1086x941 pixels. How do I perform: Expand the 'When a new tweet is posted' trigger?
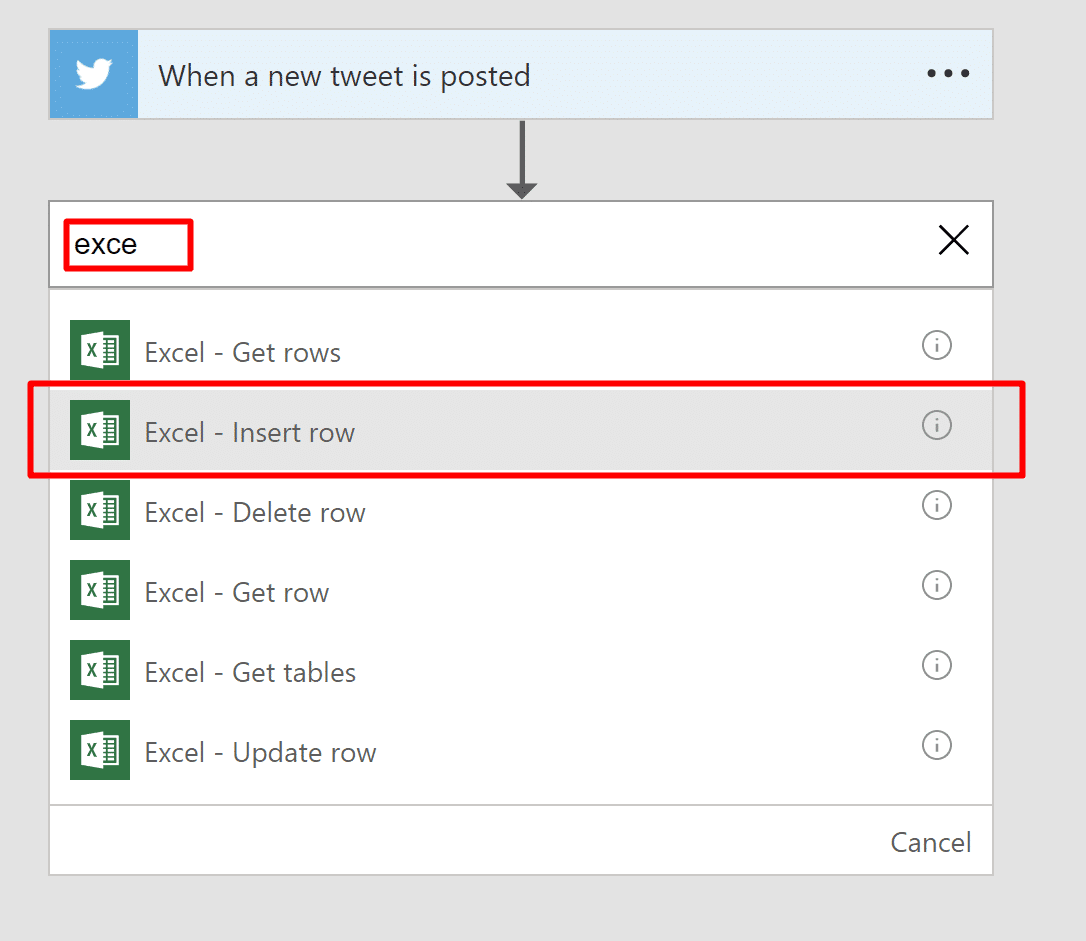pos(521,74)
